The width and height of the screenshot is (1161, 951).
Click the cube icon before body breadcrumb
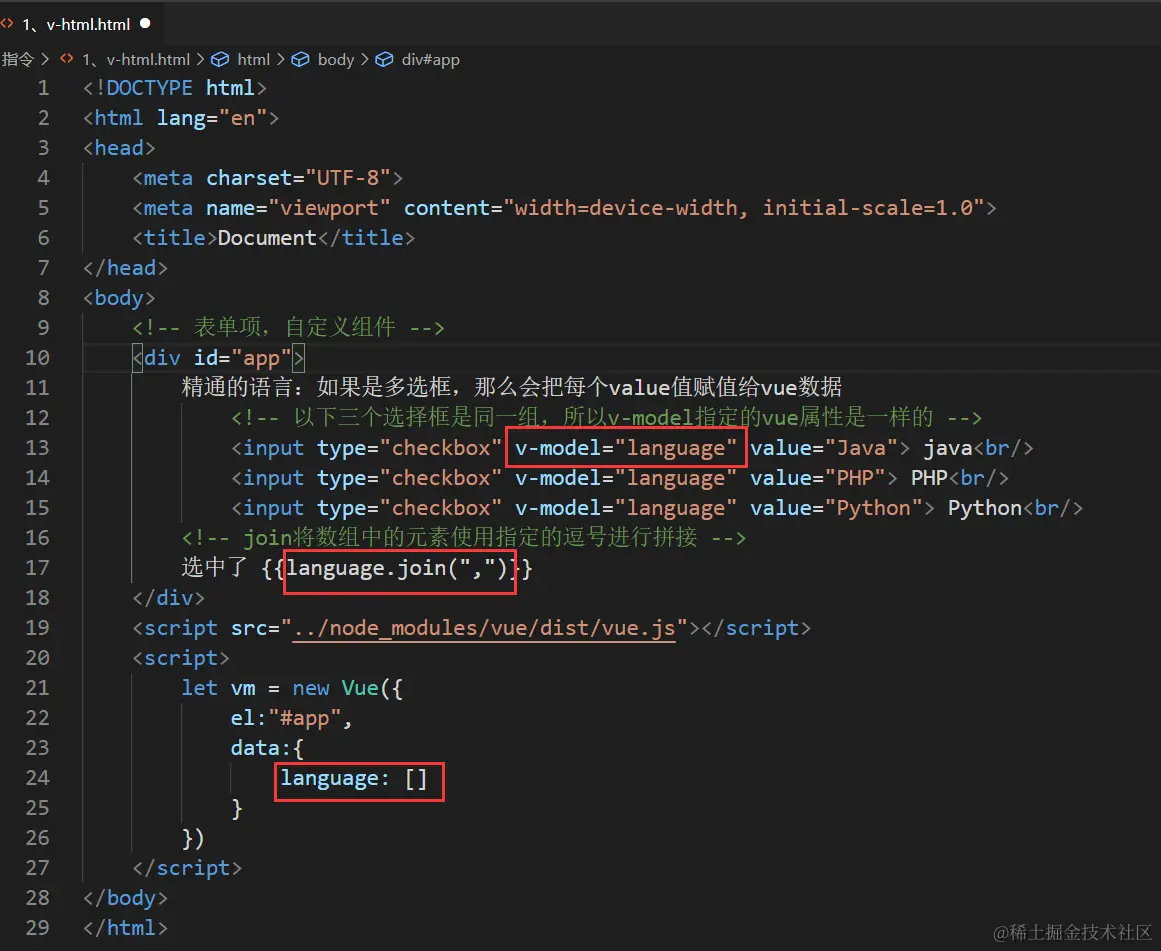tap(300, 59)
